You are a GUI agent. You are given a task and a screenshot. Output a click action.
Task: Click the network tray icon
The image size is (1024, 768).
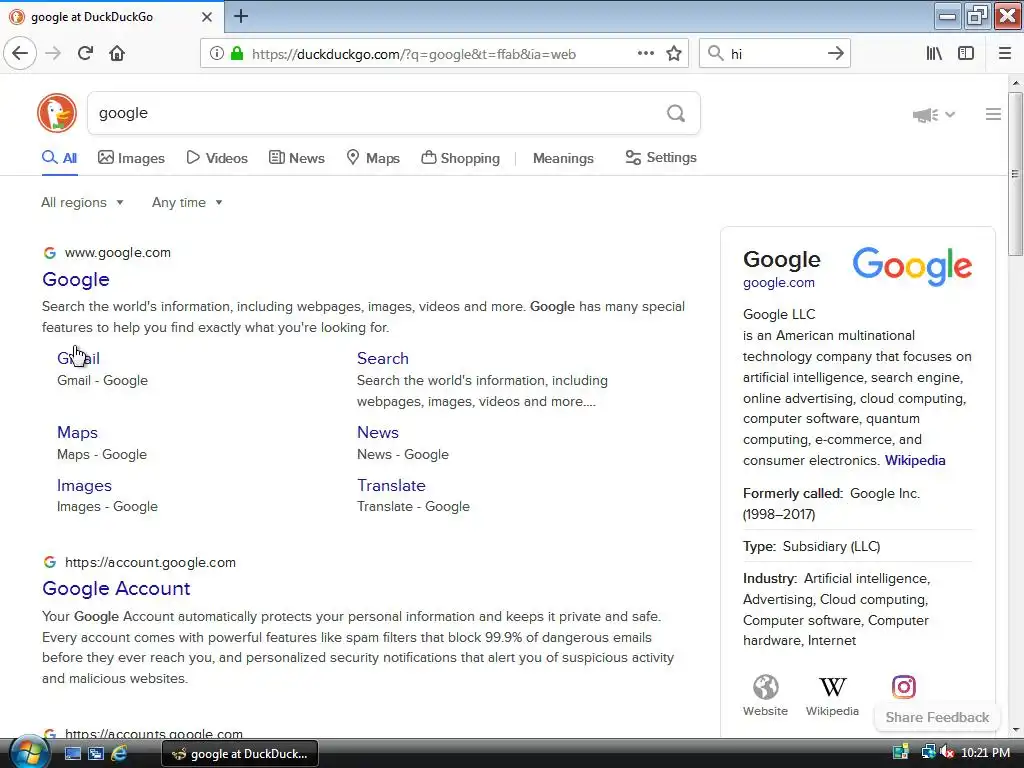(927, 752)
